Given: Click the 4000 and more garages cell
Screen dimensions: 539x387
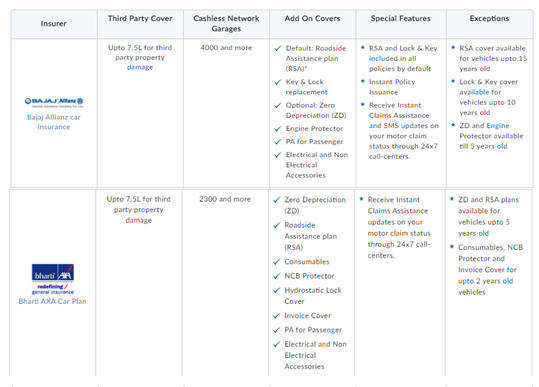Looking at the screenshot, I should 226,48.
